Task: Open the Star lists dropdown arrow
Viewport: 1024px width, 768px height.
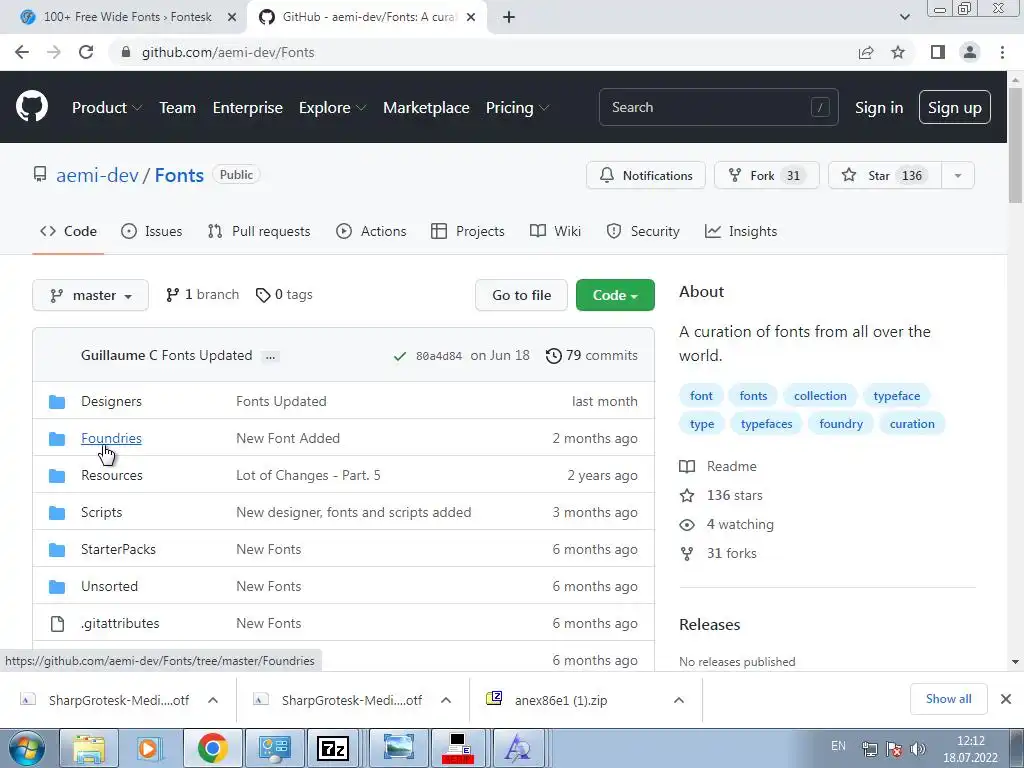Action: coord(957,176)
